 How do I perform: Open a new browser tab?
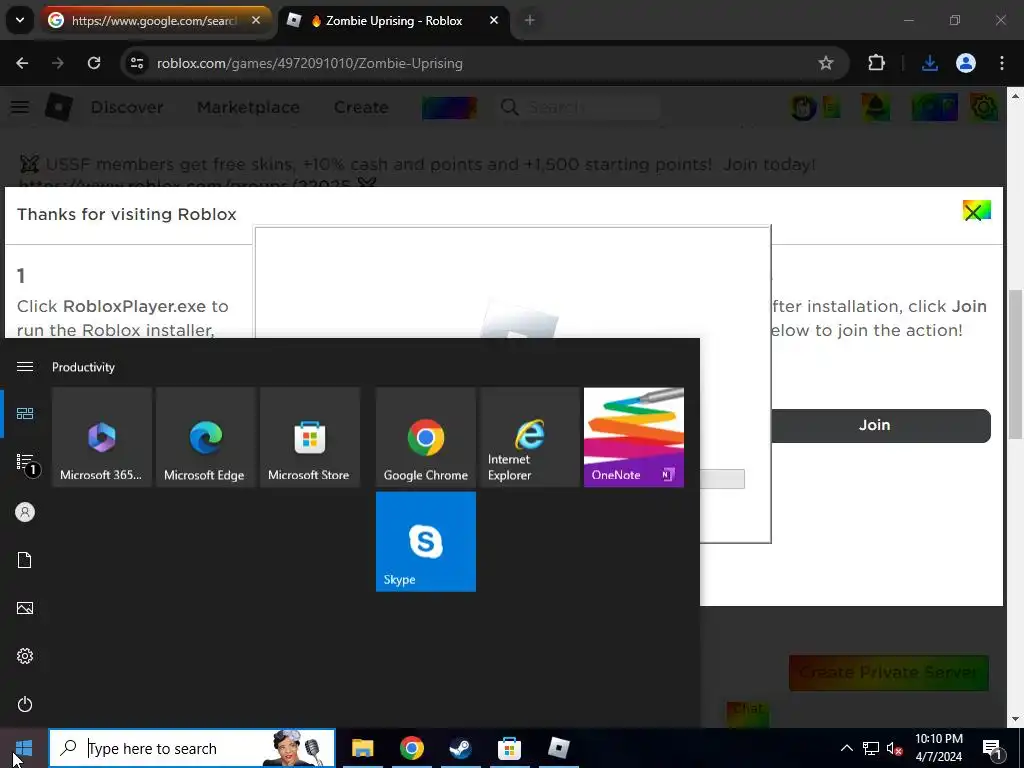point(530,21)
